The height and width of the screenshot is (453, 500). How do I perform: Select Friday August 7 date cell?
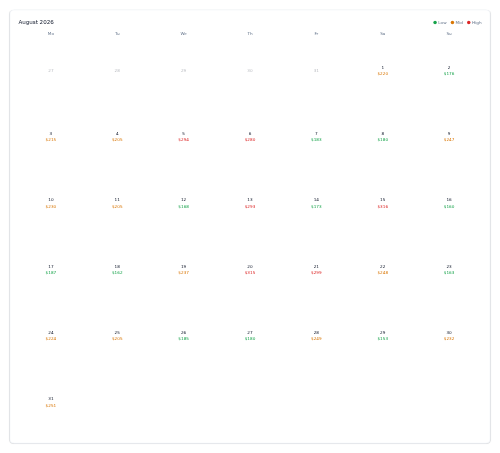tap(316, 136)
